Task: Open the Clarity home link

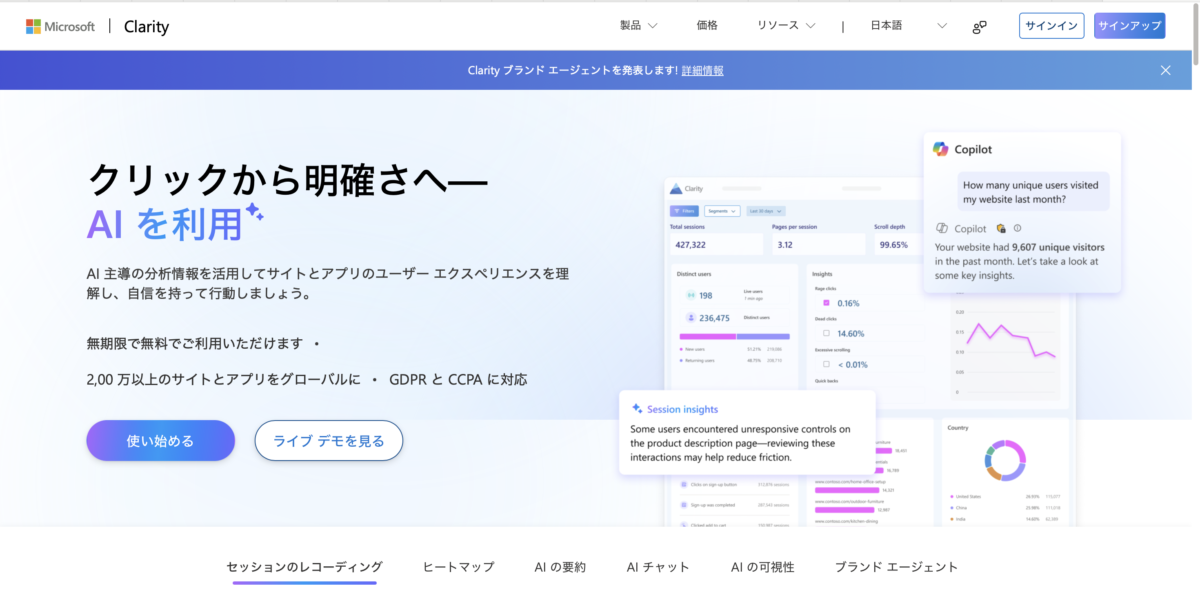Action: pyautogui.click(x=146, y=27)
